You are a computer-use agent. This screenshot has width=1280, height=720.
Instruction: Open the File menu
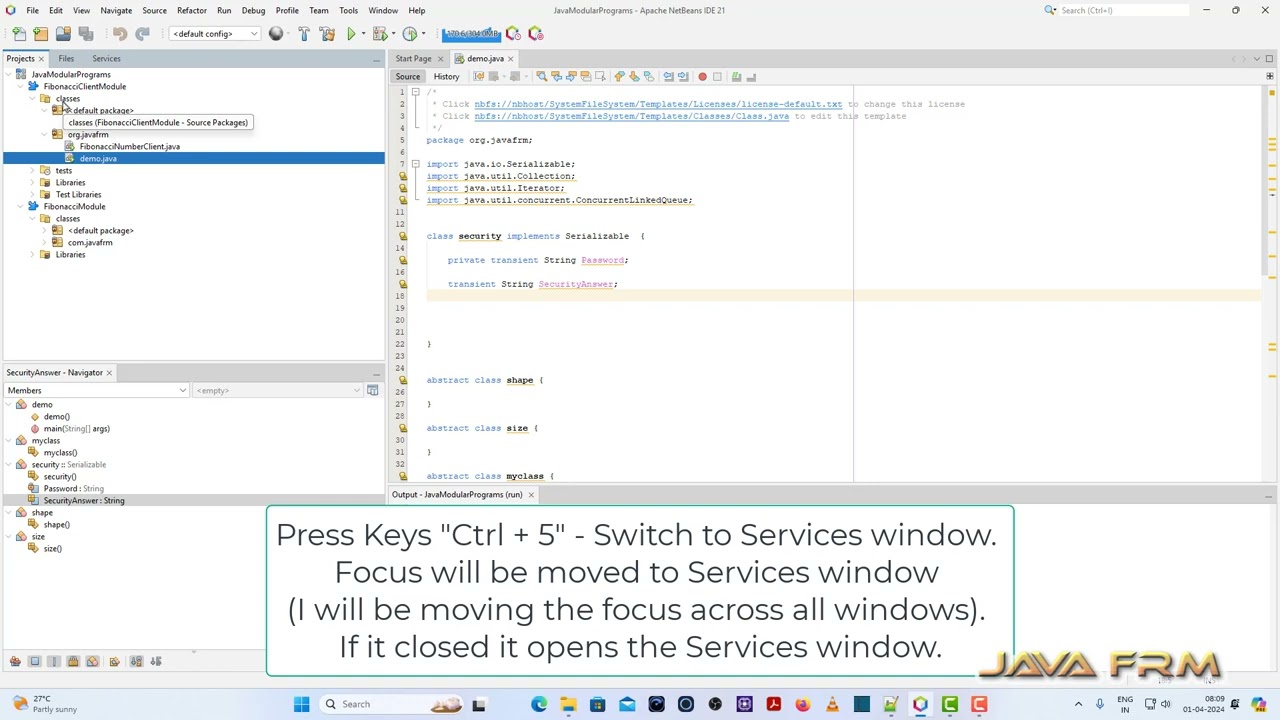click(32, 10)
